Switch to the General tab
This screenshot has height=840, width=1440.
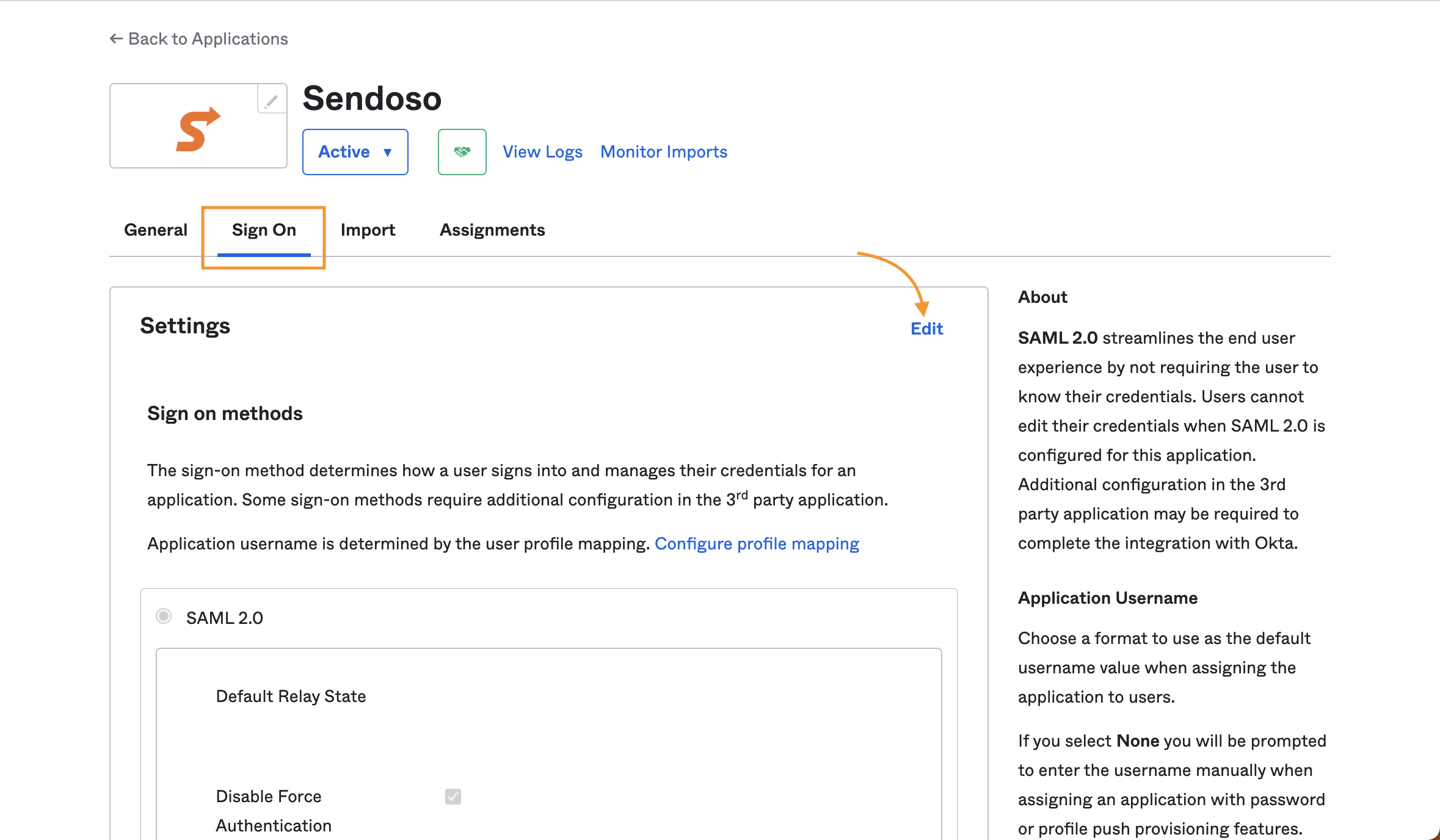click(x=156, y=230)
